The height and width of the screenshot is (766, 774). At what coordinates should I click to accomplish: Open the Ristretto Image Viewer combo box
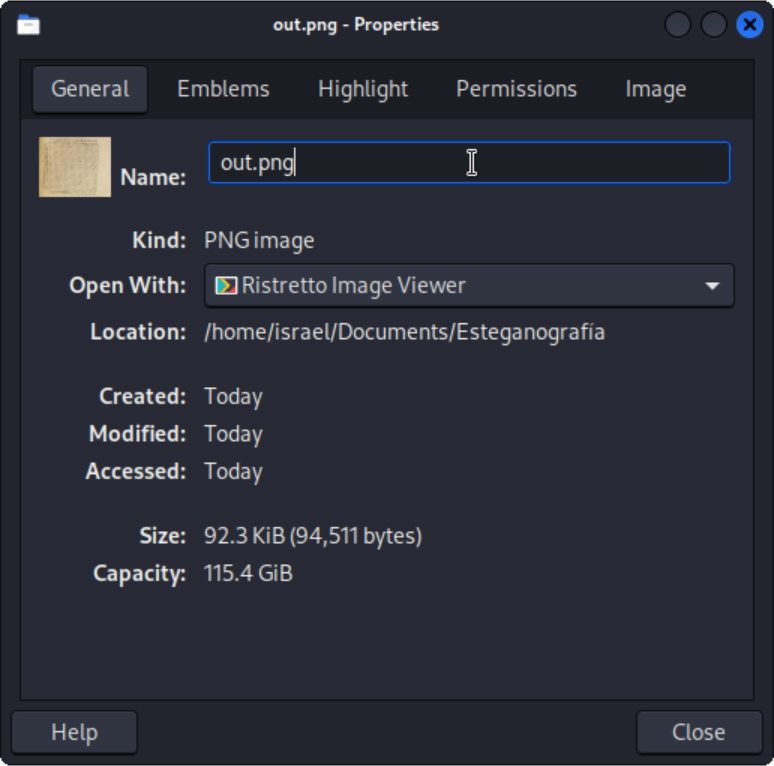tap(469, 286)
